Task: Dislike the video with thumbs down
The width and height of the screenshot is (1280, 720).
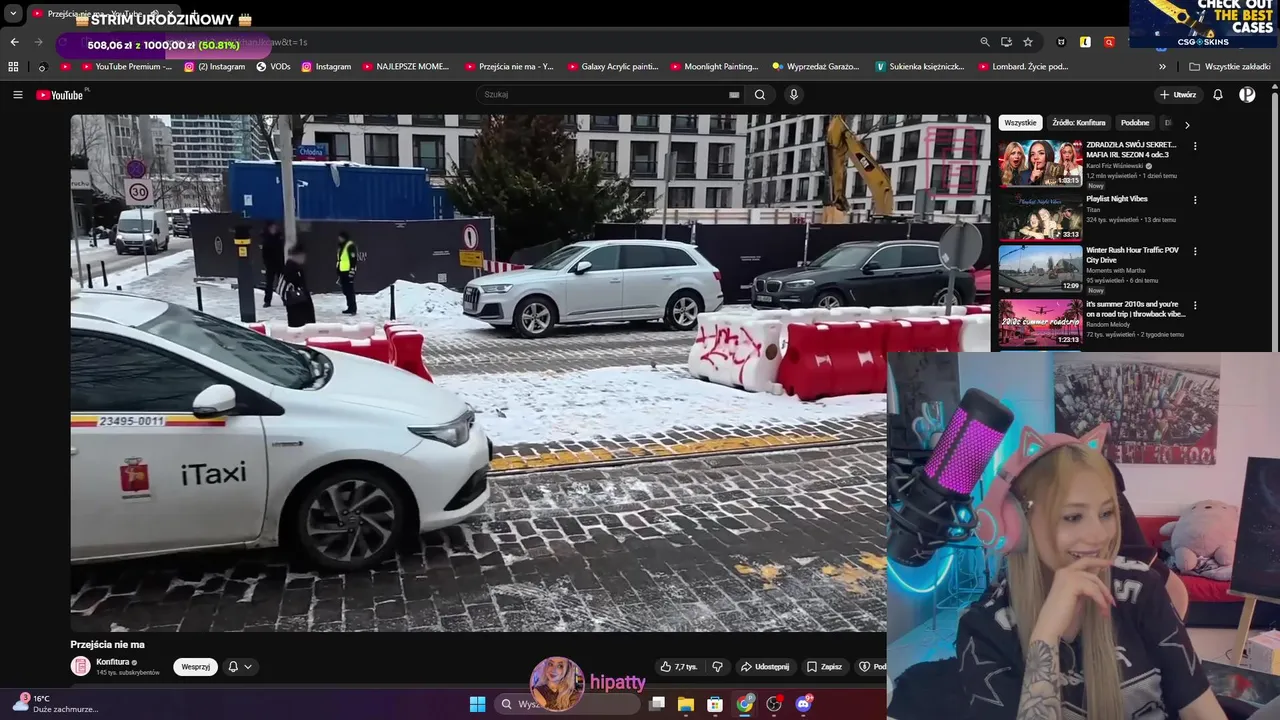Action: [x=717, y=667]
